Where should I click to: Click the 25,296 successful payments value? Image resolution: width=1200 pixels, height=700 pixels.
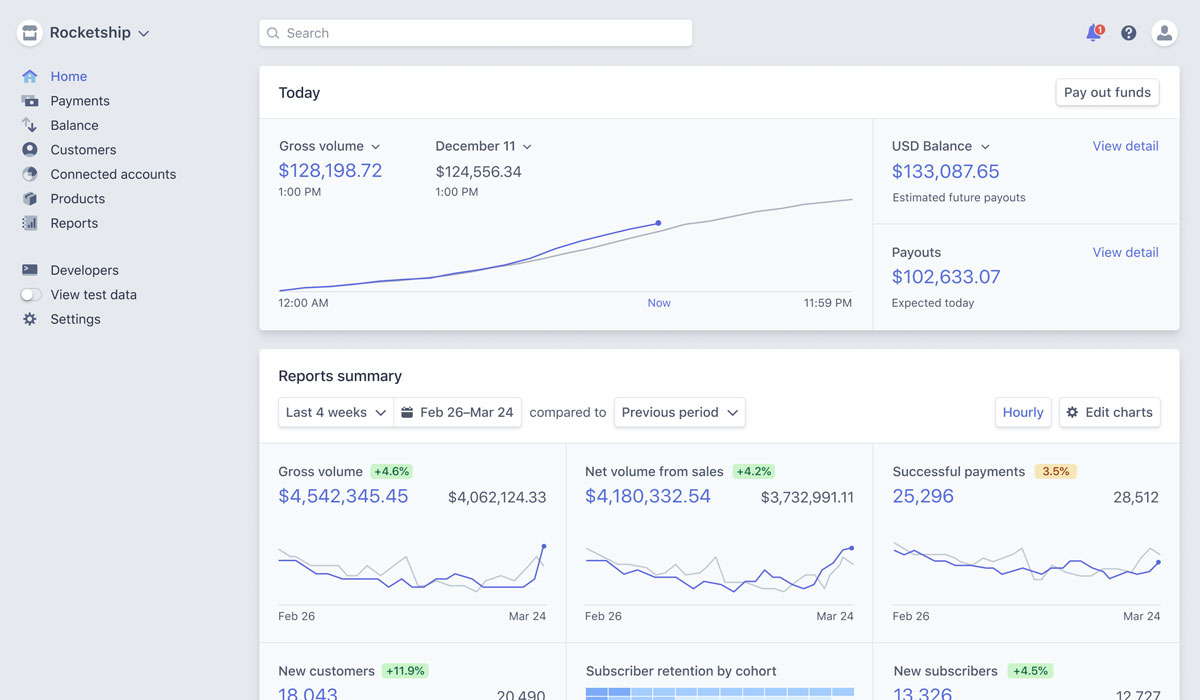tap(923, 496)
